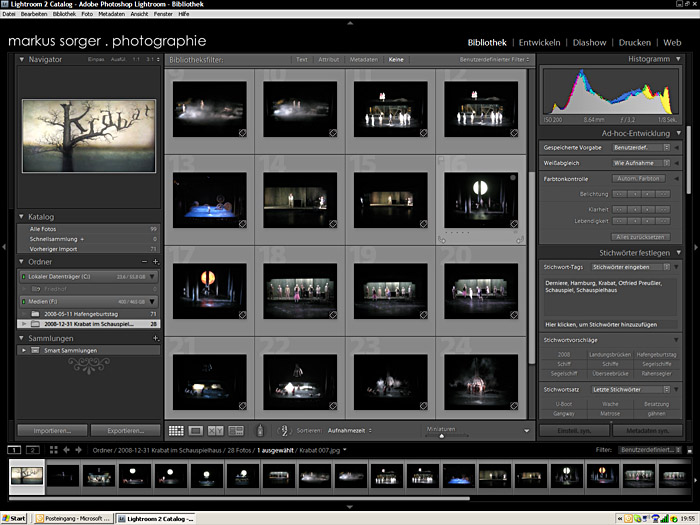
Task: Click Autom. Farbton button
Action: coord(638,179)
